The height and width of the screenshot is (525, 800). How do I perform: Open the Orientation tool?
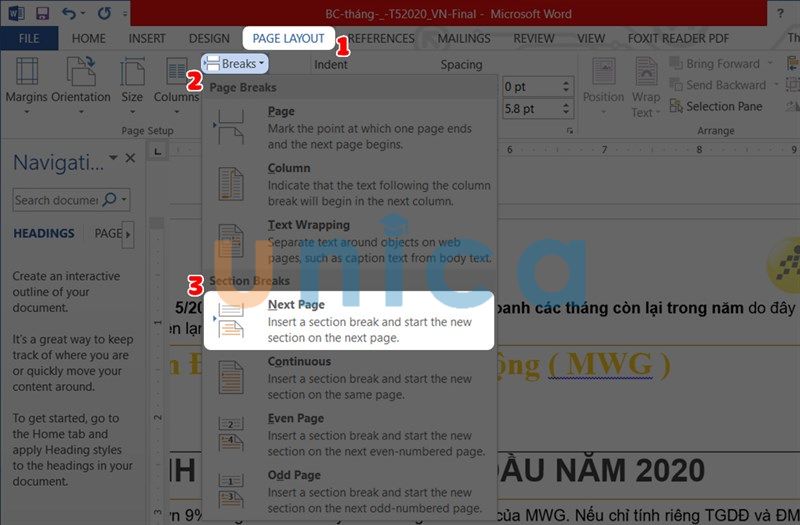coord(81,82)
